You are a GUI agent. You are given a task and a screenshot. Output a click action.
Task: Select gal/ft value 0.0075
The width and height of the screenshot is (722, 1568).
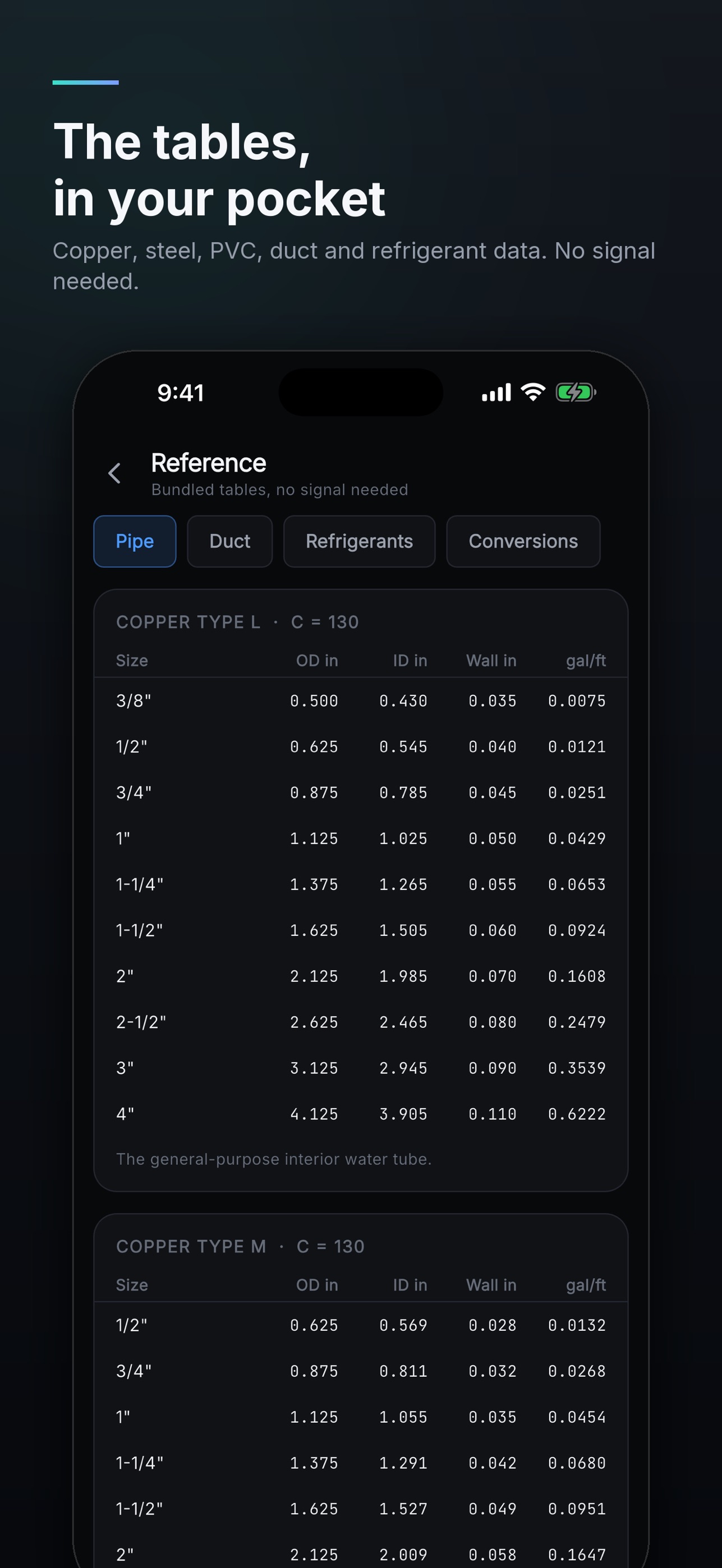577,700
